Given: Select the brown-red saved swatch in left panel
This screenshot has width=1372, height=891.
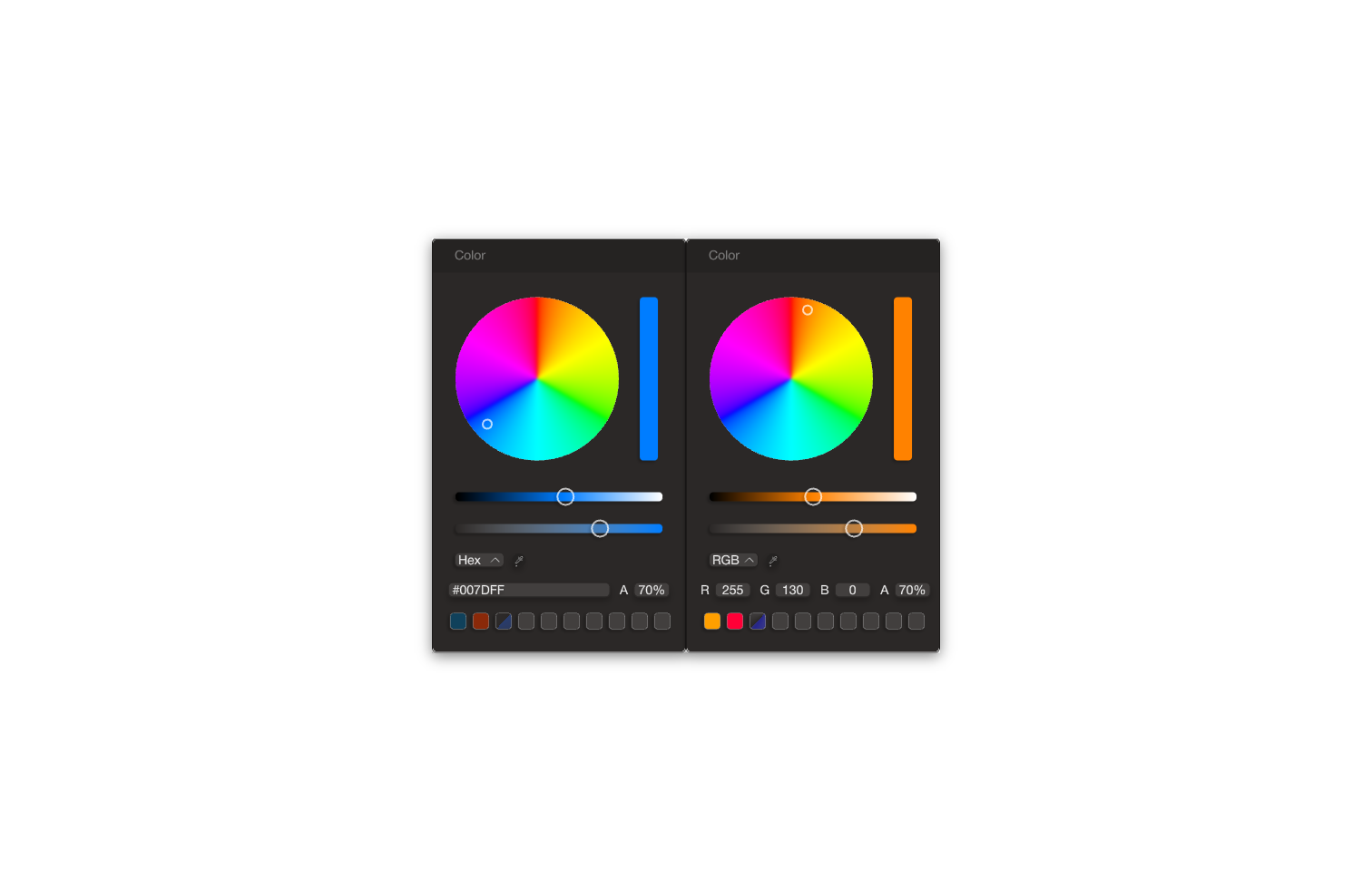Looking at the screenshot, I should tap(481, 621).
